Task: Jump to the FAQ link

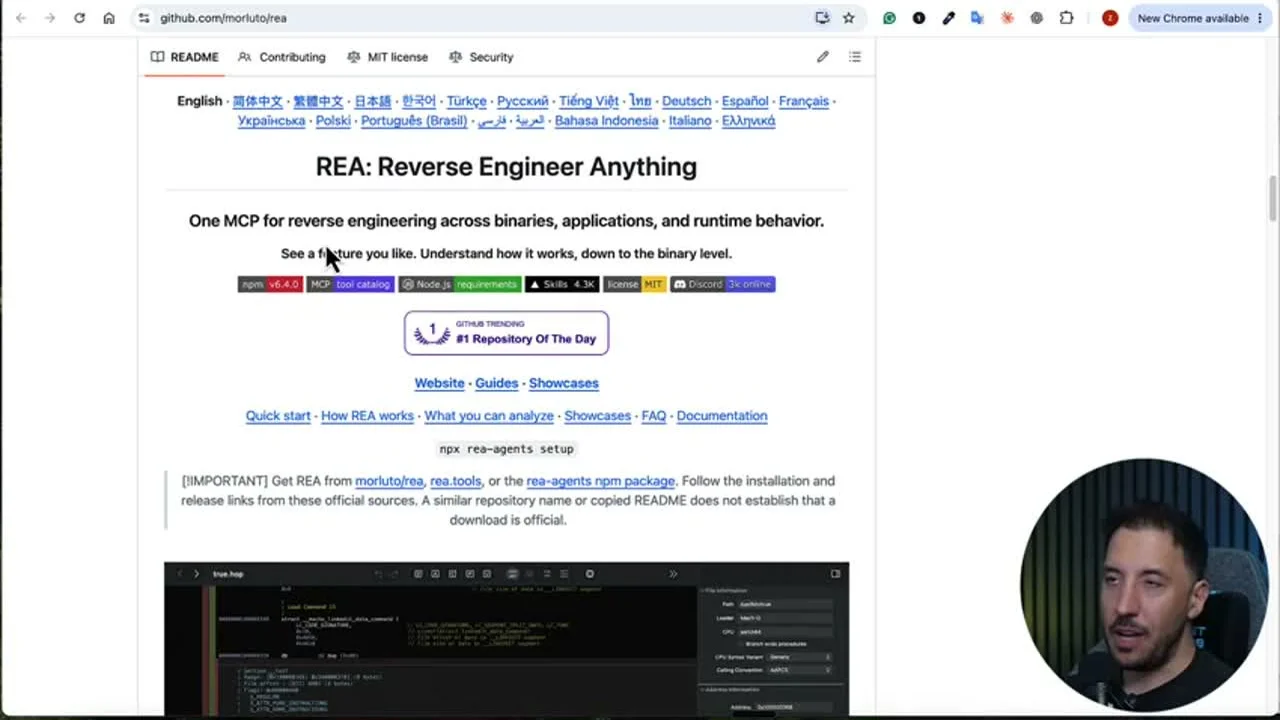Action: [654, 416]
